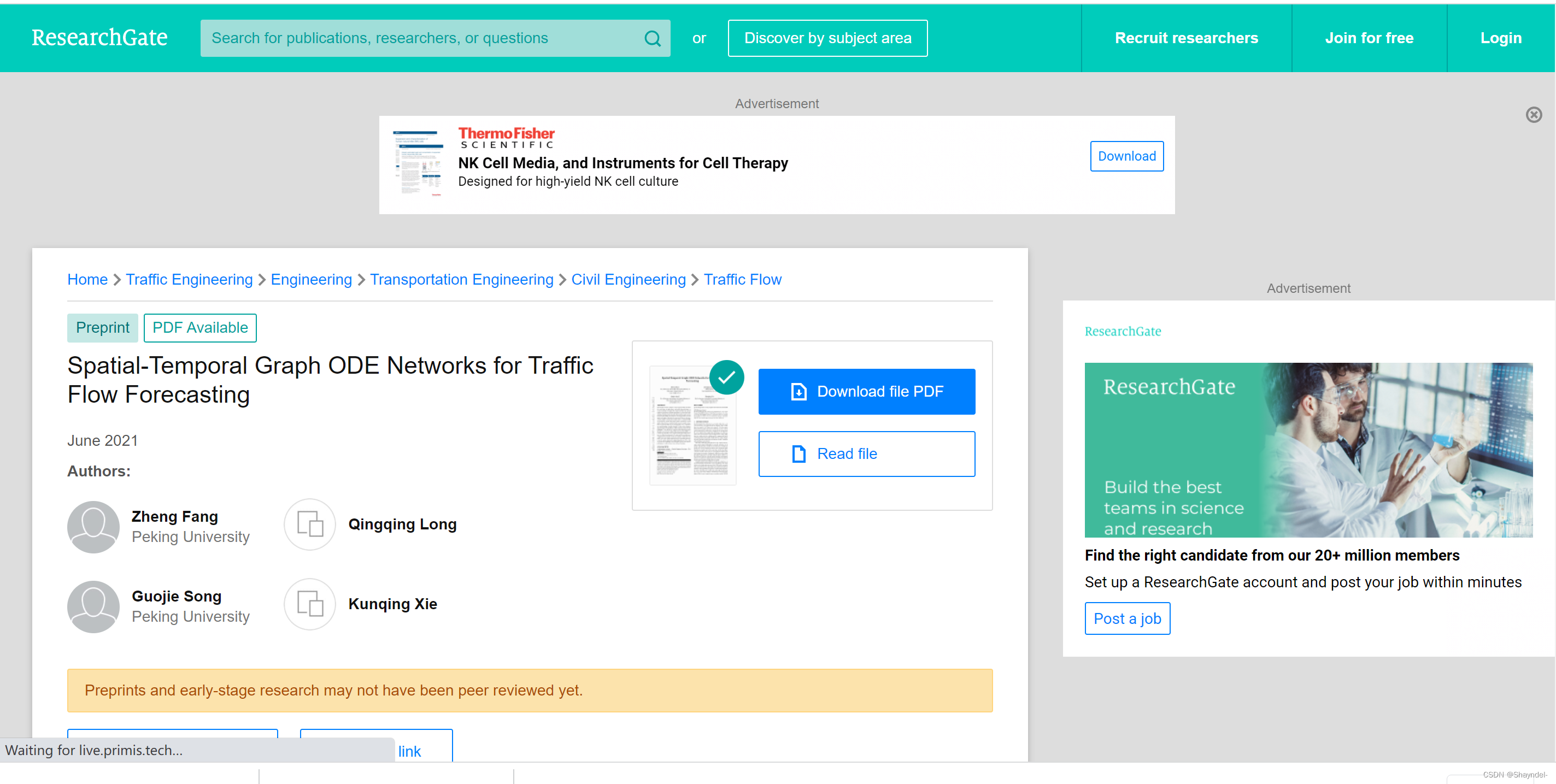Viewport: 1556px width, 784px height.
Task: Select Join for free in header
Action: [1369, 38]
